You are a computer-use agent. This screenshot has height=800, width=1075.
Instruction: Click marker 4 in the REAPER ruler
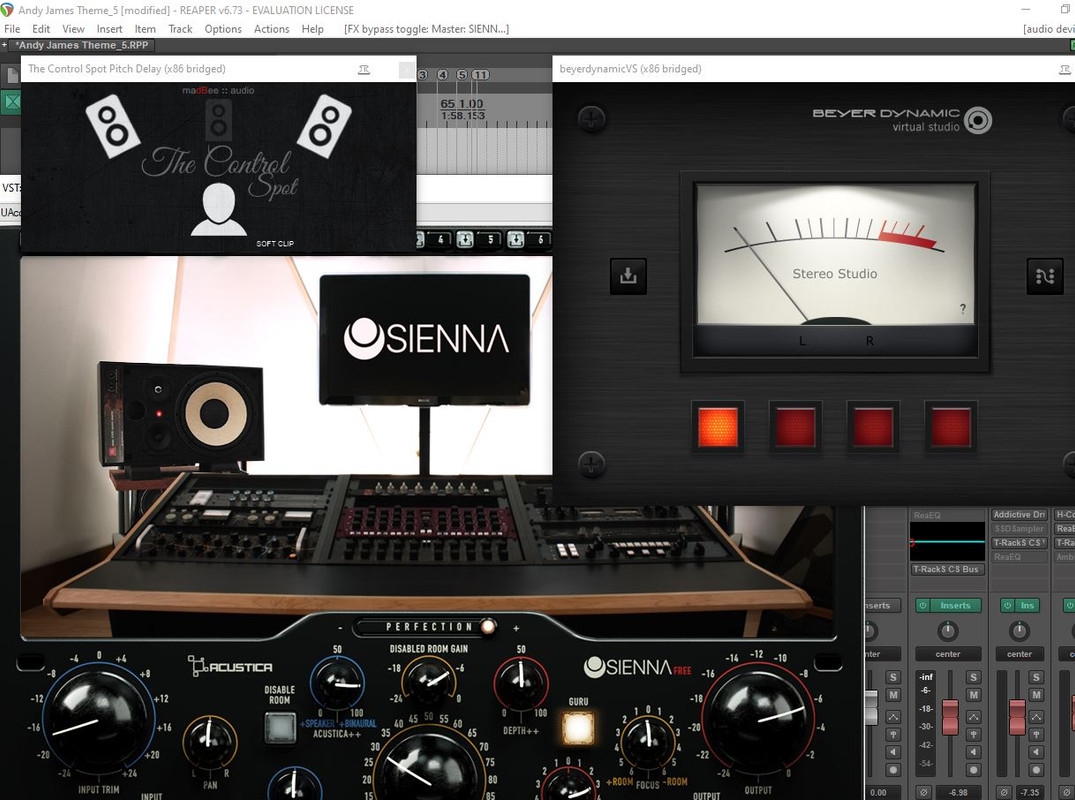coord(442,75)
